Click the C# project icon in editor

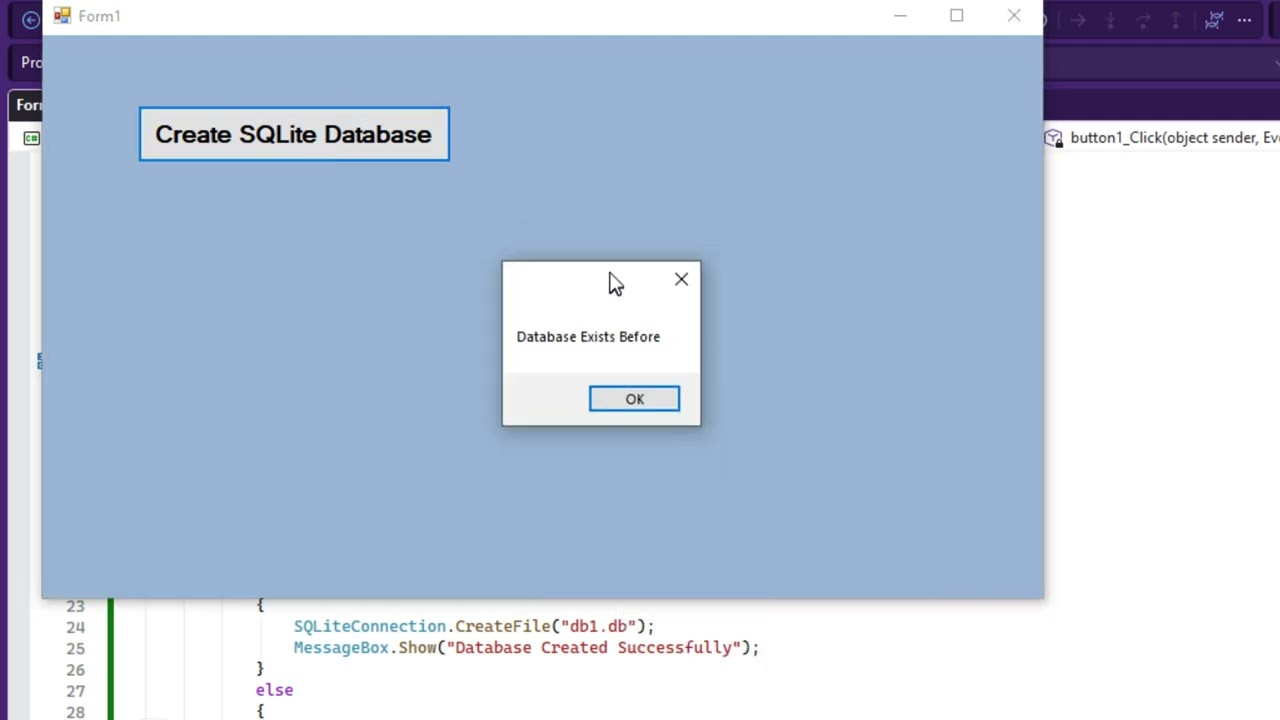click(x=32, y=138)
